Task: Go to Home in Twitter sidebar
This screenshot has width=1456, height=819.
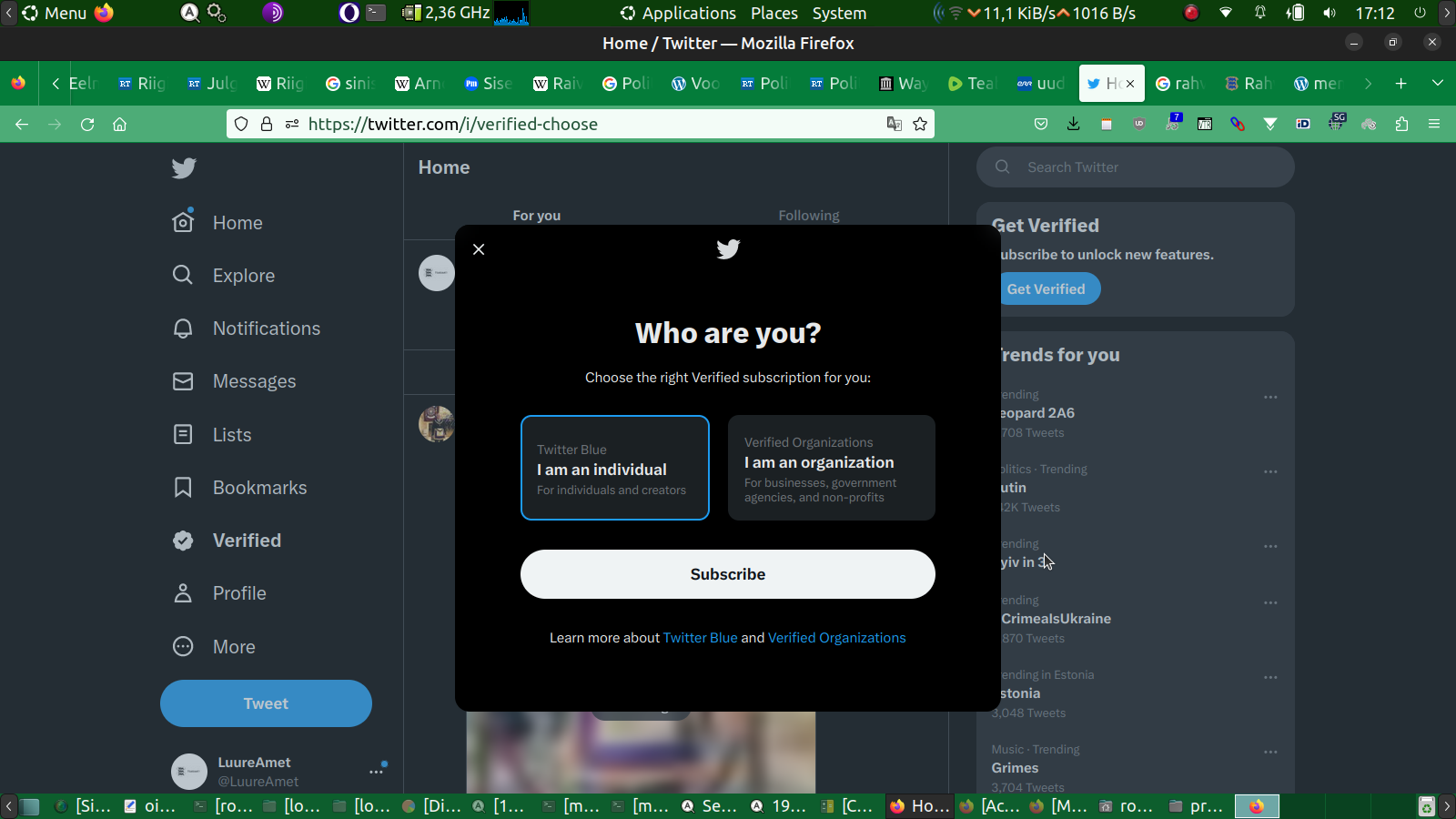Action: [x=218, y=223]
